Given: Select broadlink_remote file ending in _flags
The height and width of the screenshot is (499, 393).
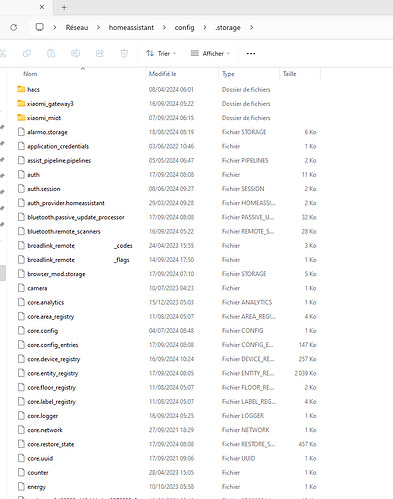Looking at the screenshot, I should coord(78,260).
